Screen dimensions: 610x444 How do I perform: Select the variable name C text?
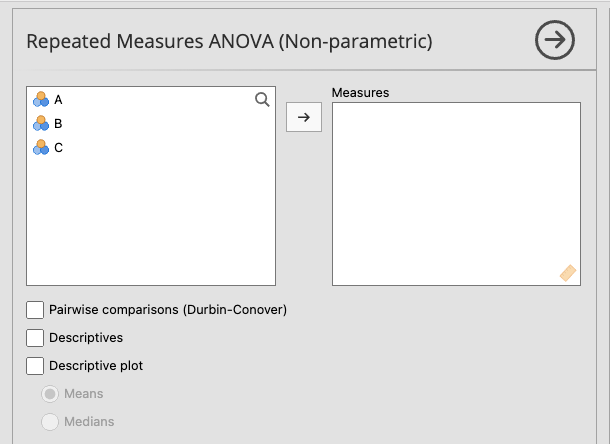click(59, 147)
